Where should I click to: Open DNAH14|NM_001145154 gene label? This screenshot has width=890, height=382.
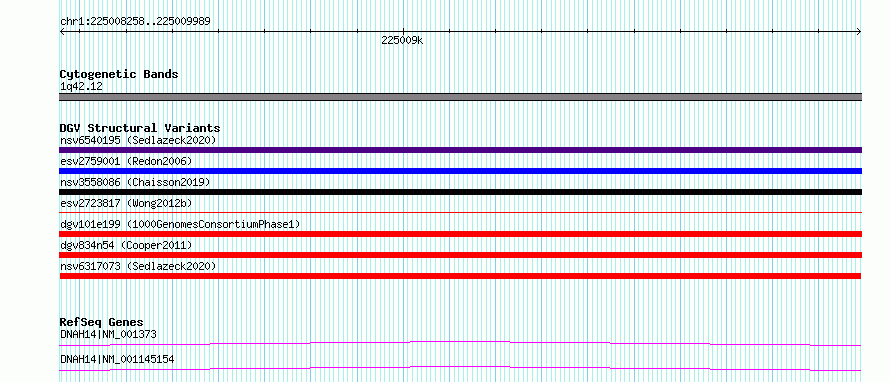[117, 359]
